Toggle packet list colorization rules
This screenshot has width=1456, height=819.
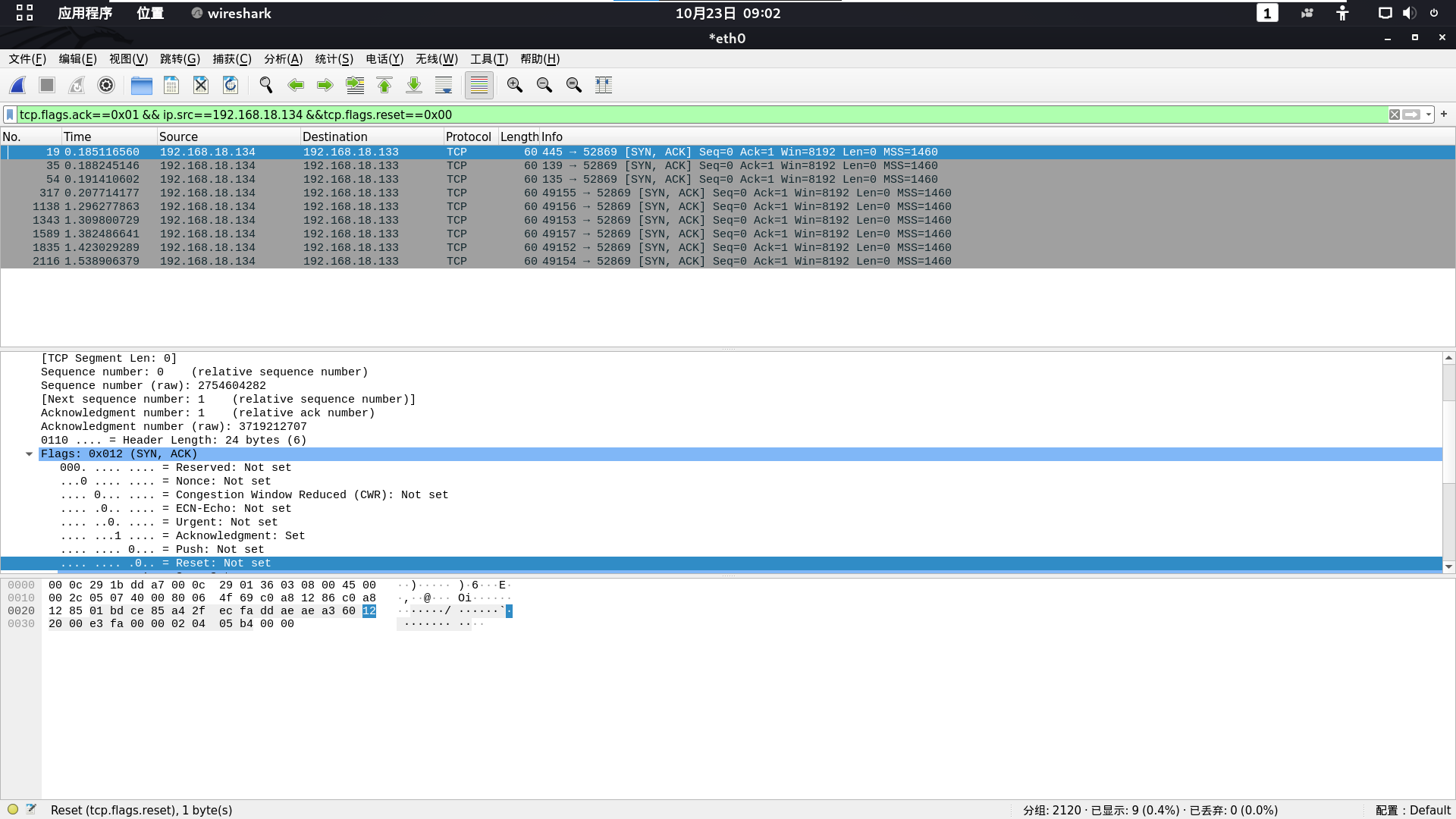point(479,85)
